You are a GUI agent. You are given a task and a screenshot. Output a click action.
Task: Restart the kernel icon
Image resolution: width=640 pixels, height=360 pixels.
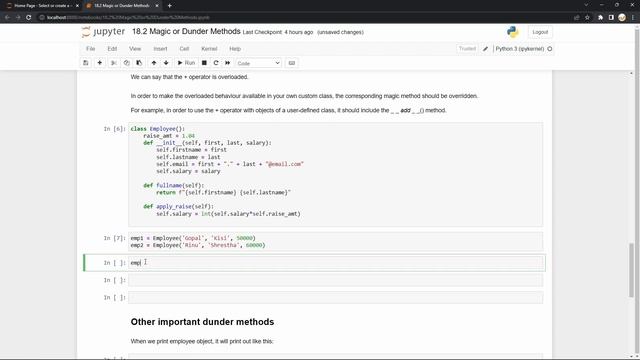tap(216, 63)
